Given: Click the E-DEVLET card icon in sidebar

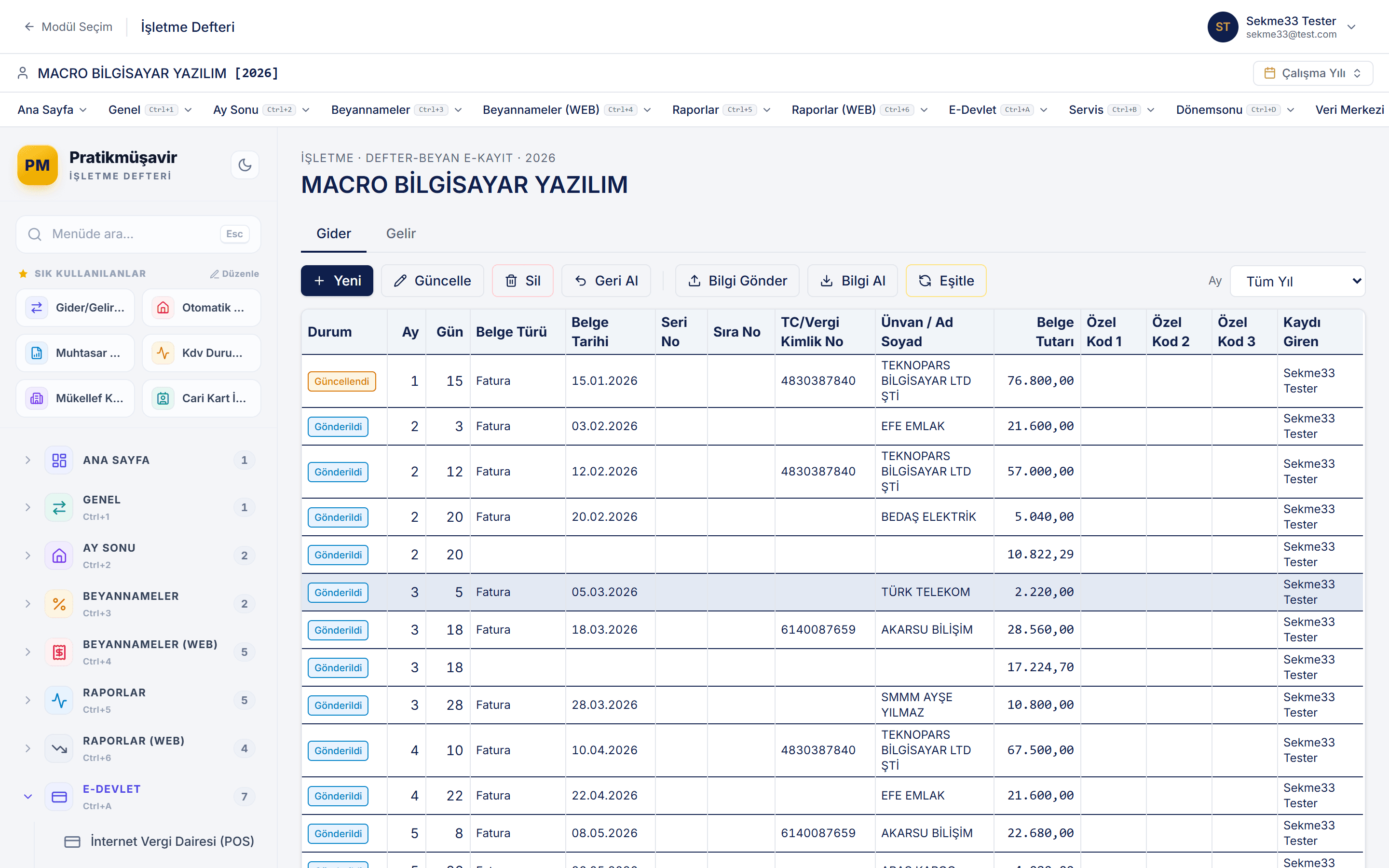Looking at the screenshot, I should point(59,797).
